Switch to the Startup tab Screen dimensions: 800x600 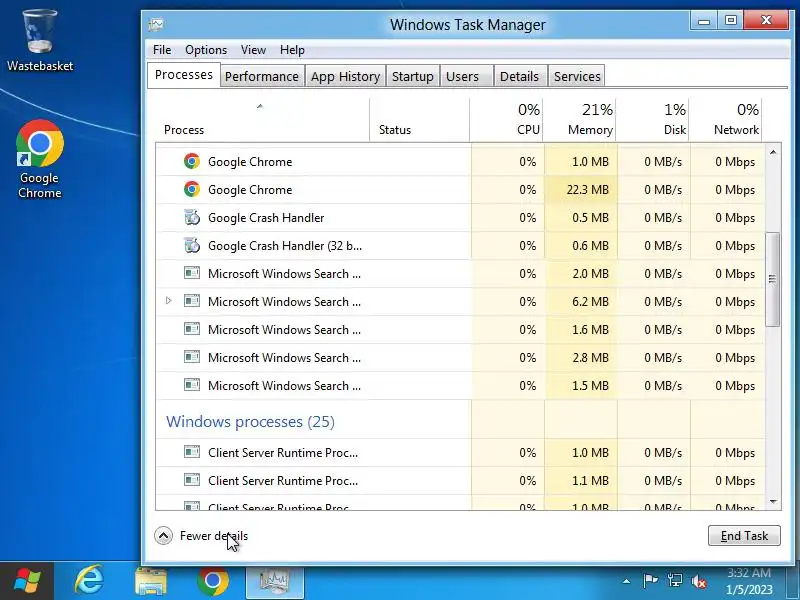412,77
